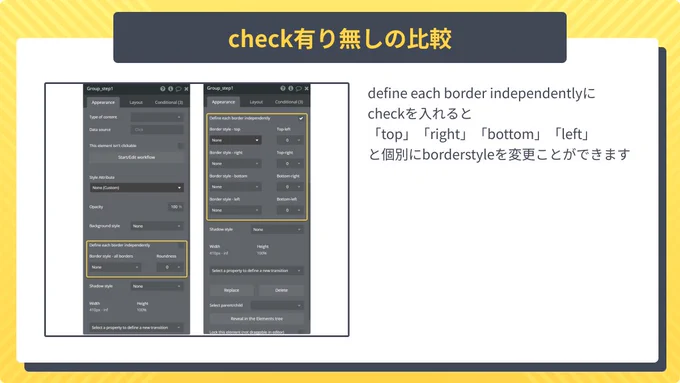Viewport: 680px width, 383px height.
Task: Click the Replace button
Action: pos(232,290)
